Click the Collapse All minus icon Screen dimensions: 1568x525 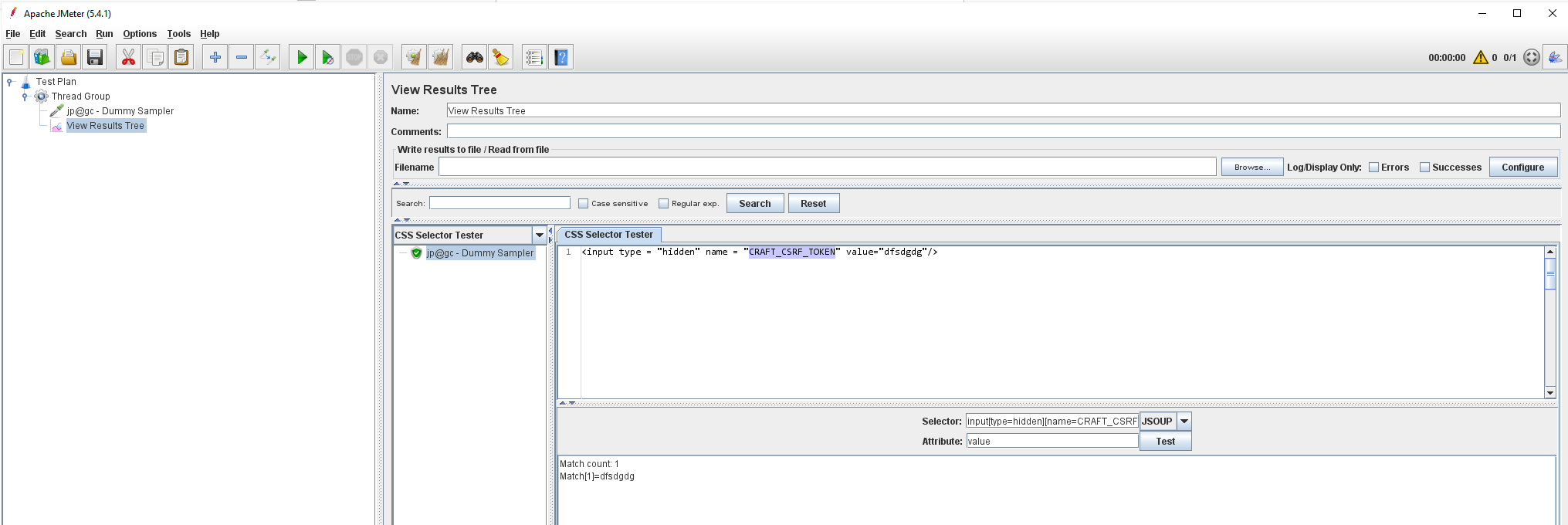tap(242, 57)
